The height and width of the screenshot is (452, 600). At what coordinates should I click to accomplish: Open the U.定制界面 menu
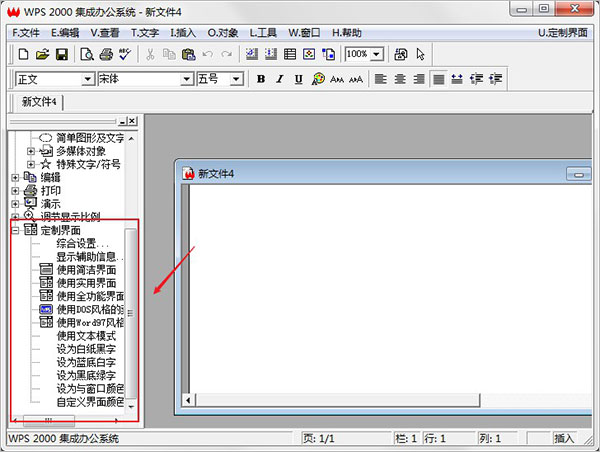pos(562,33)
